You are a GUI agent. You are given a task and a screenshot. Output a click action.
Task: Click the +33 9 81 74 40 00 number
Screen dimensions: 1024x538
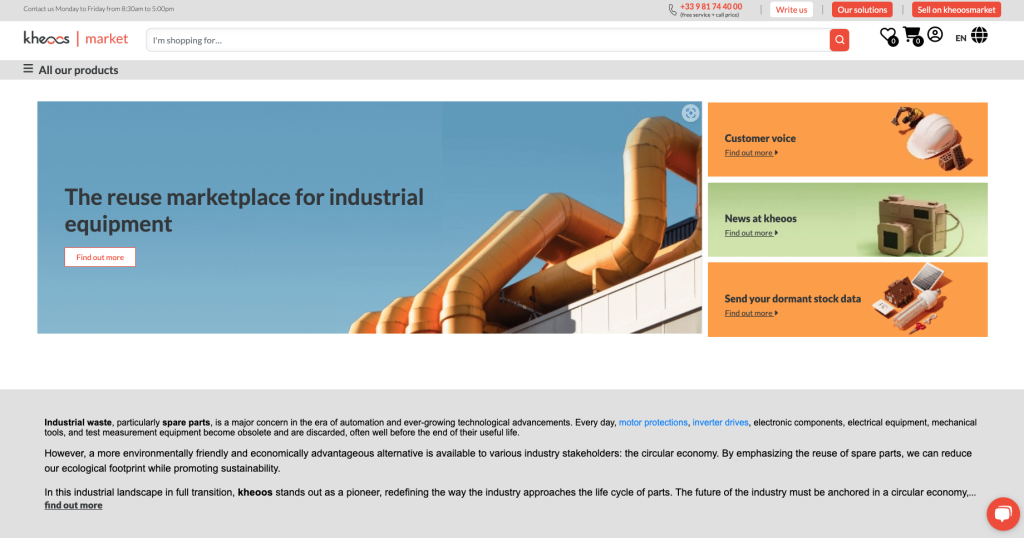click(x=711, y=7)
